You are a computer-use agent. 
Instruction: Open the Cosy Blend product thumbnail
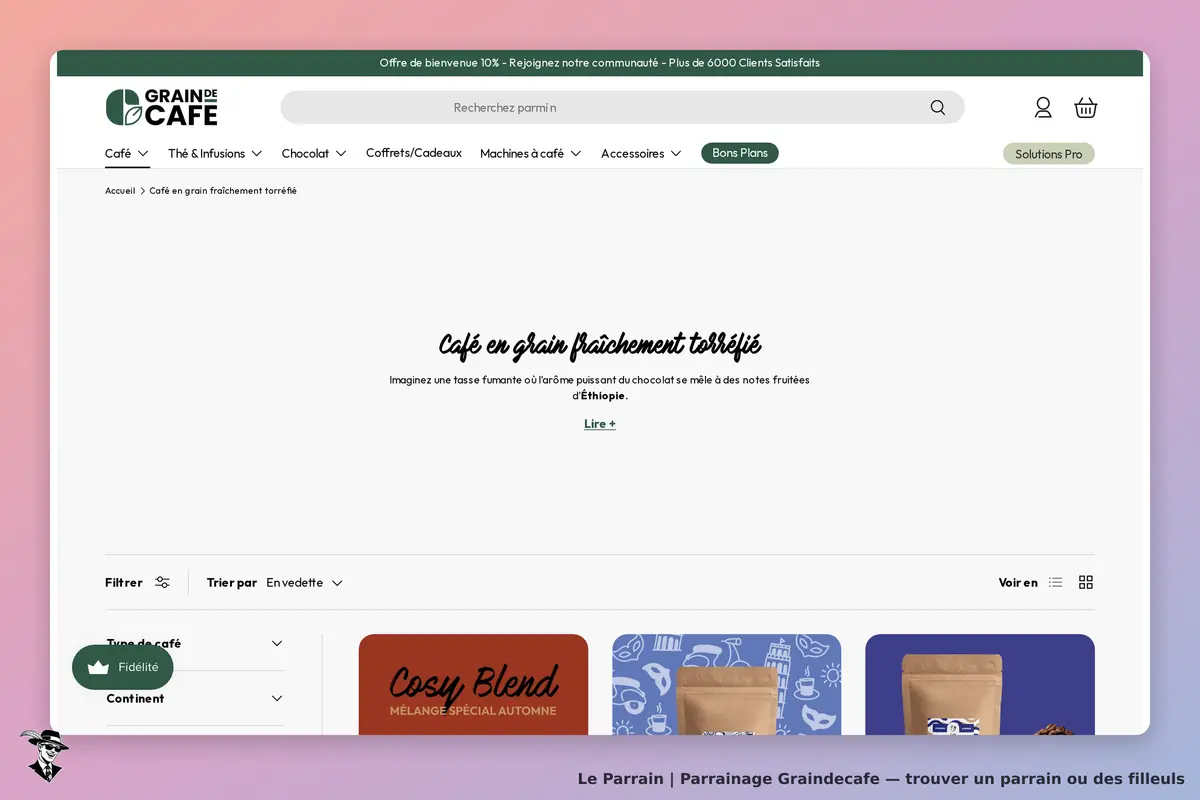tap(473, 684)
